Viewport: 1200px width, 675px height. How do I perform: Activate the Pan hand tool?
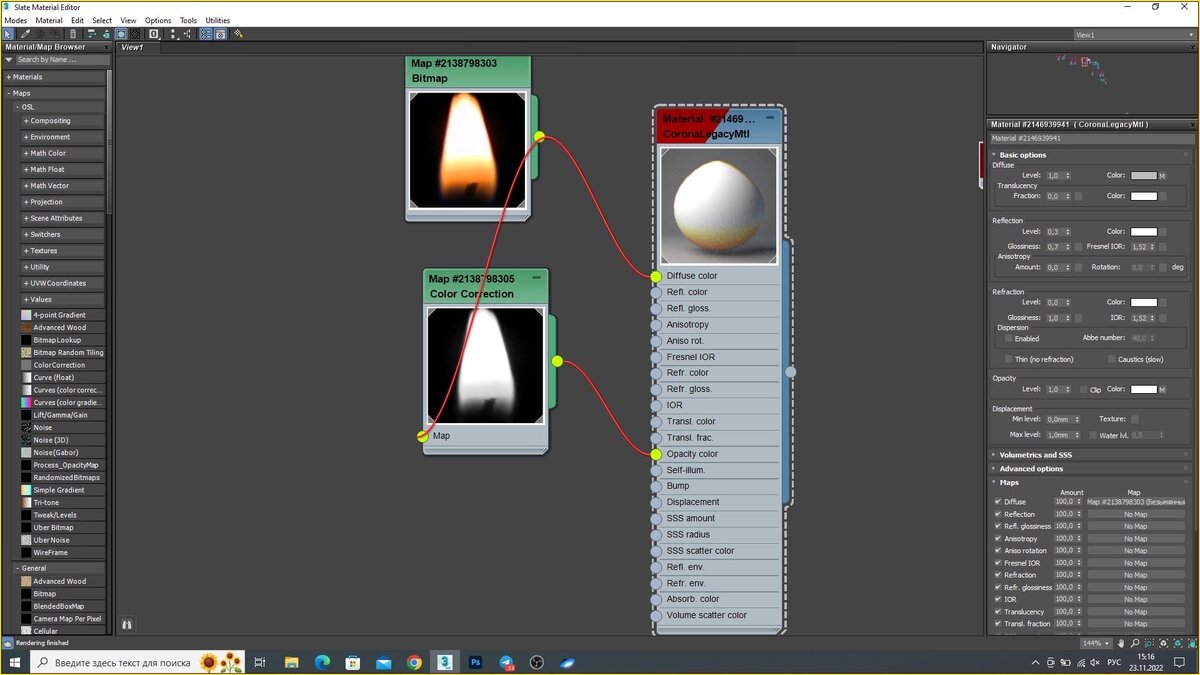(1121, 643)
